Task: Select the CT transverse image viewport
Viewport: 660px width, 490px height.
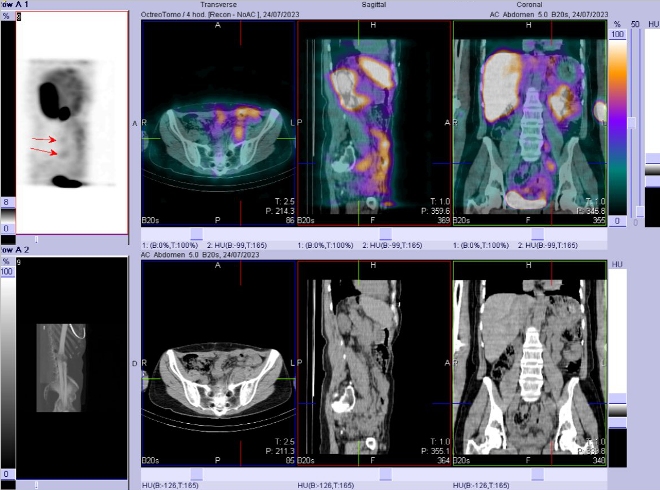Action: click(x=219, y=365)
